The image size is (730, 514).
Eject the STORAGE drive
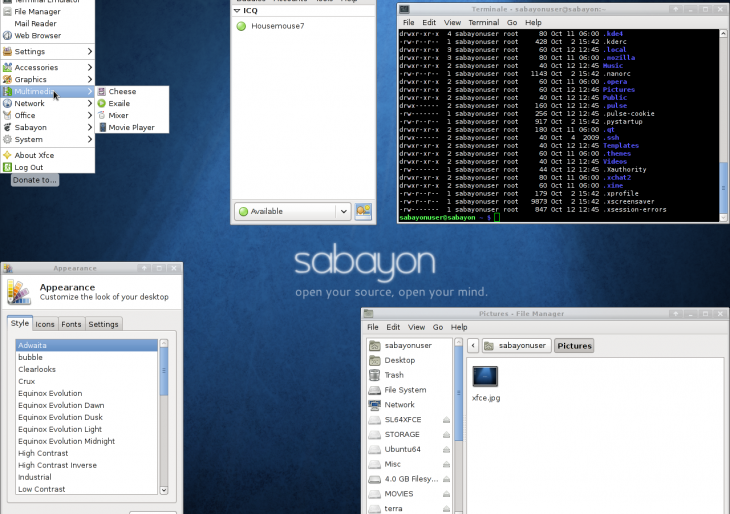[446, 435]
